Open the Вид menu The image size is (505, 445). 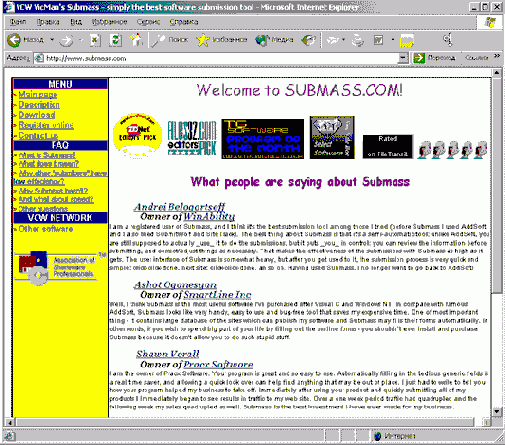76,22
